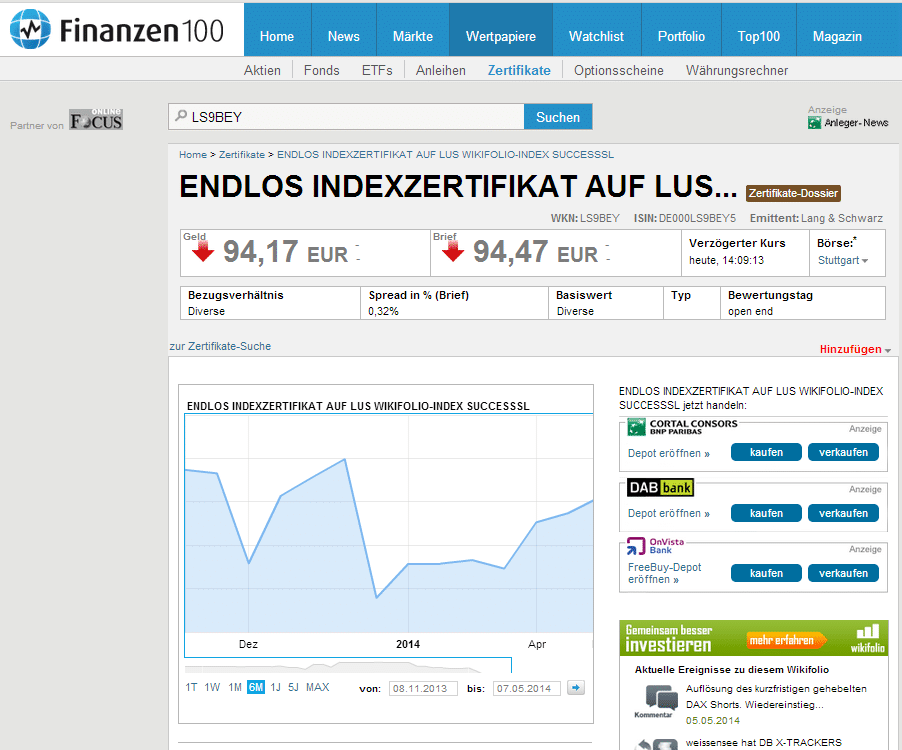Viewport: 902px width, 750px height.
Task: Click the DAB bank logo
Action: point(660,488)
